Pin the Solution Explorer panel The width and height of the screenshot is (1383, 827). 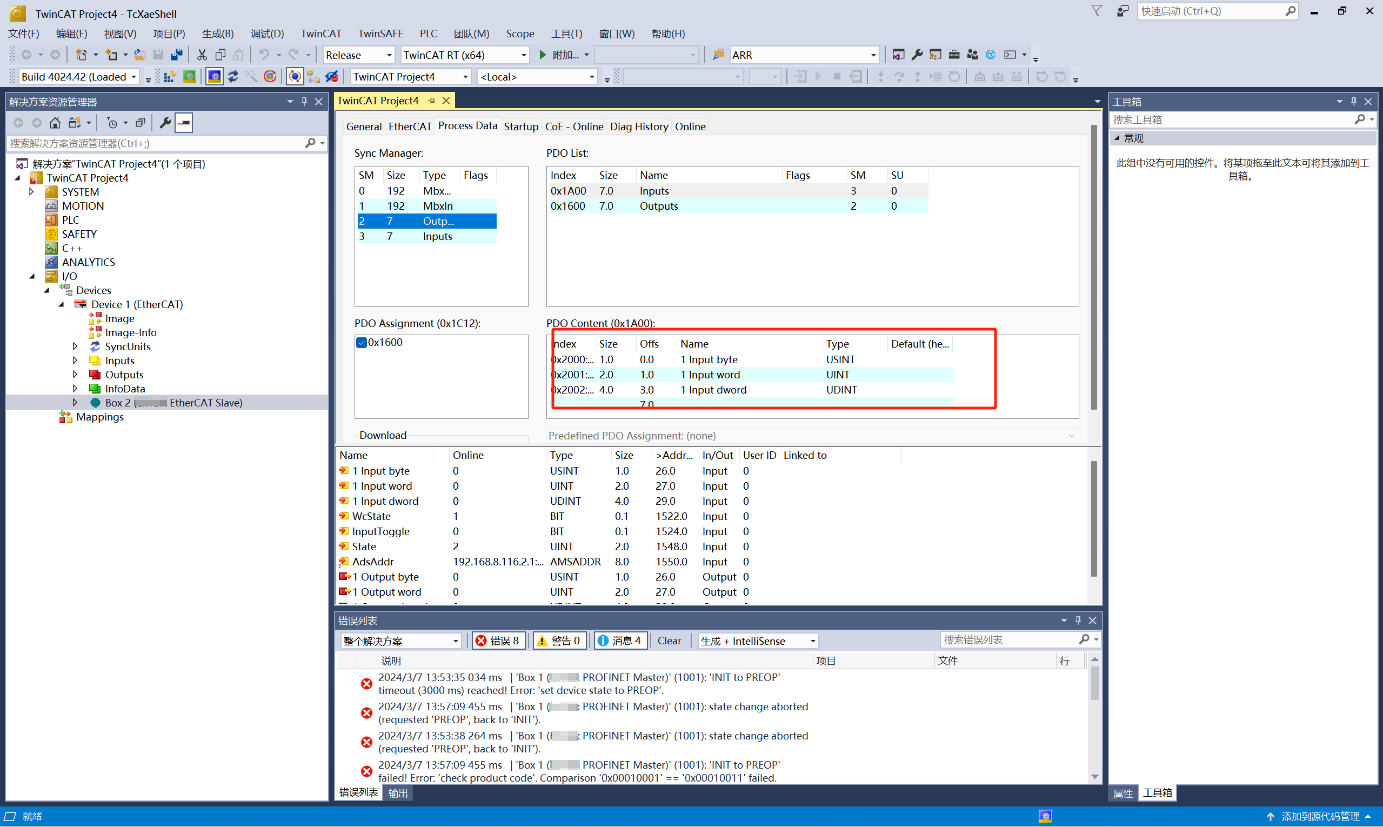coord(305,101)
